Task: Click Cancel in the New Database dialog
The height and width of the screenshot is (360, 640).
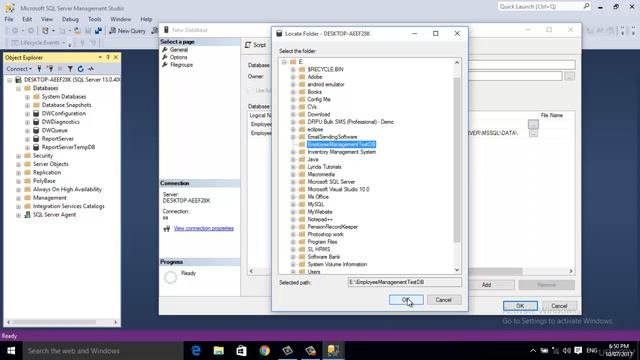Action: click(559, 306)
